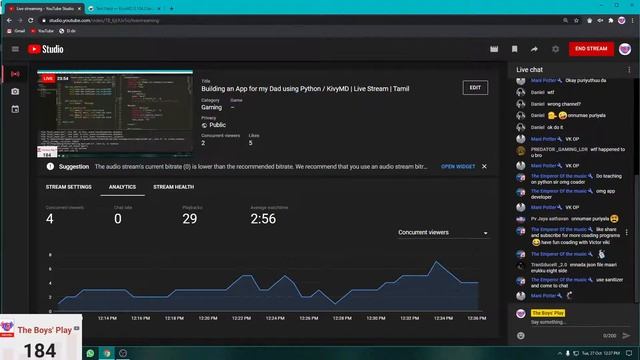Click the taskbar date and time
Viewport: 640px width, 360px height.
pos(600,353)
